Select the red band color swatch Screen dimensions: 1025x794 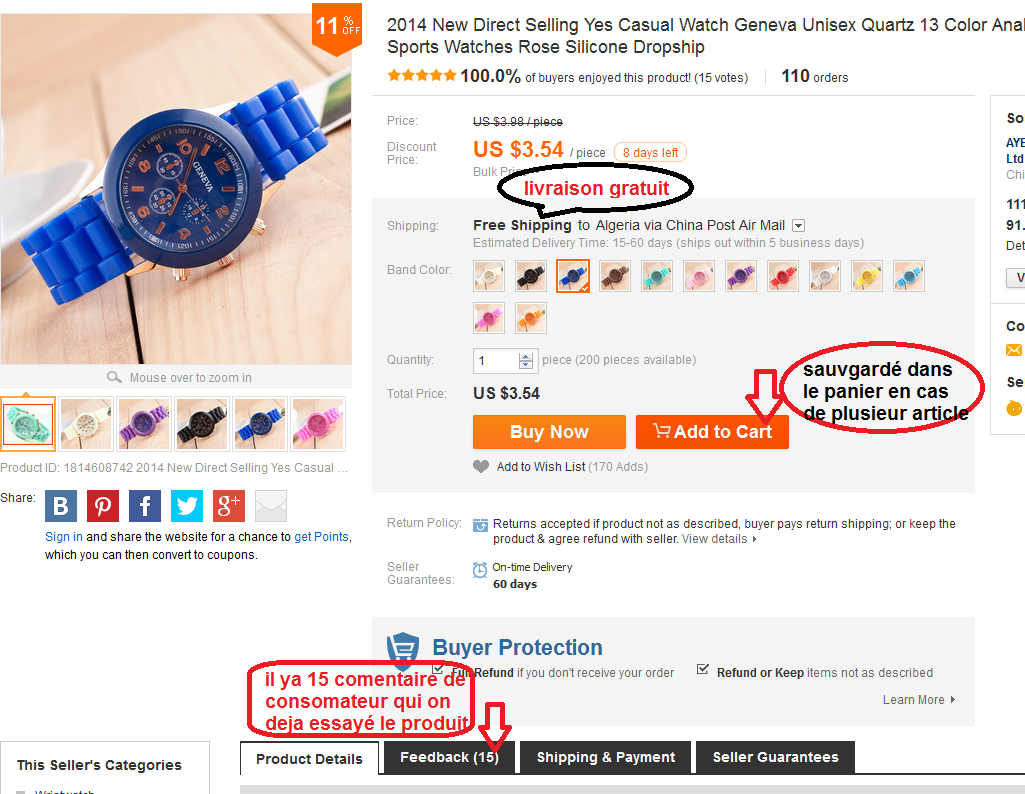coord(783,276)
